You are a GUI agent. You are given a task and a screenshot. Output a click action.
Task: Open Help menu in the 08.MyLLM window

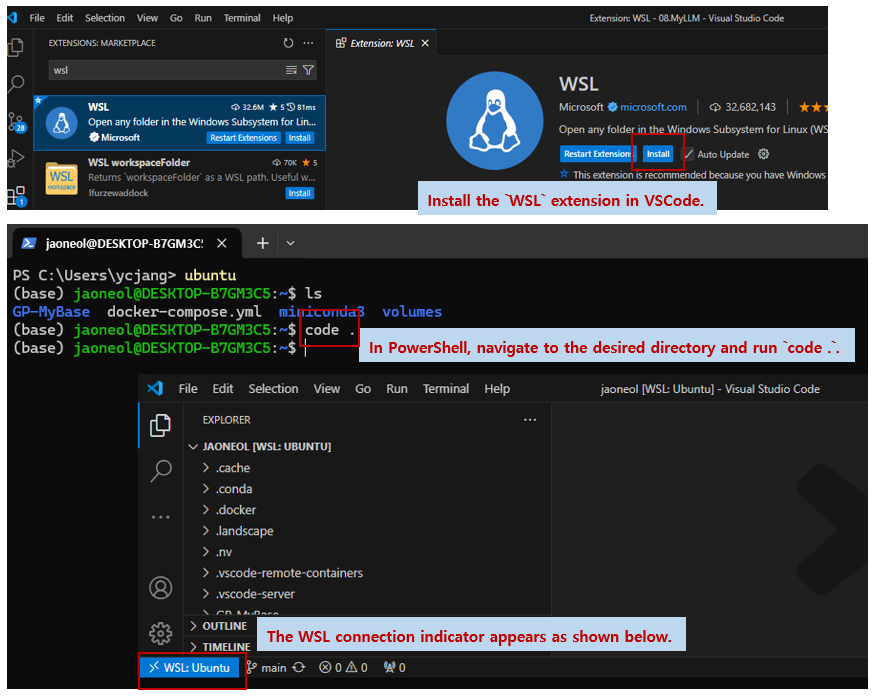283,18
